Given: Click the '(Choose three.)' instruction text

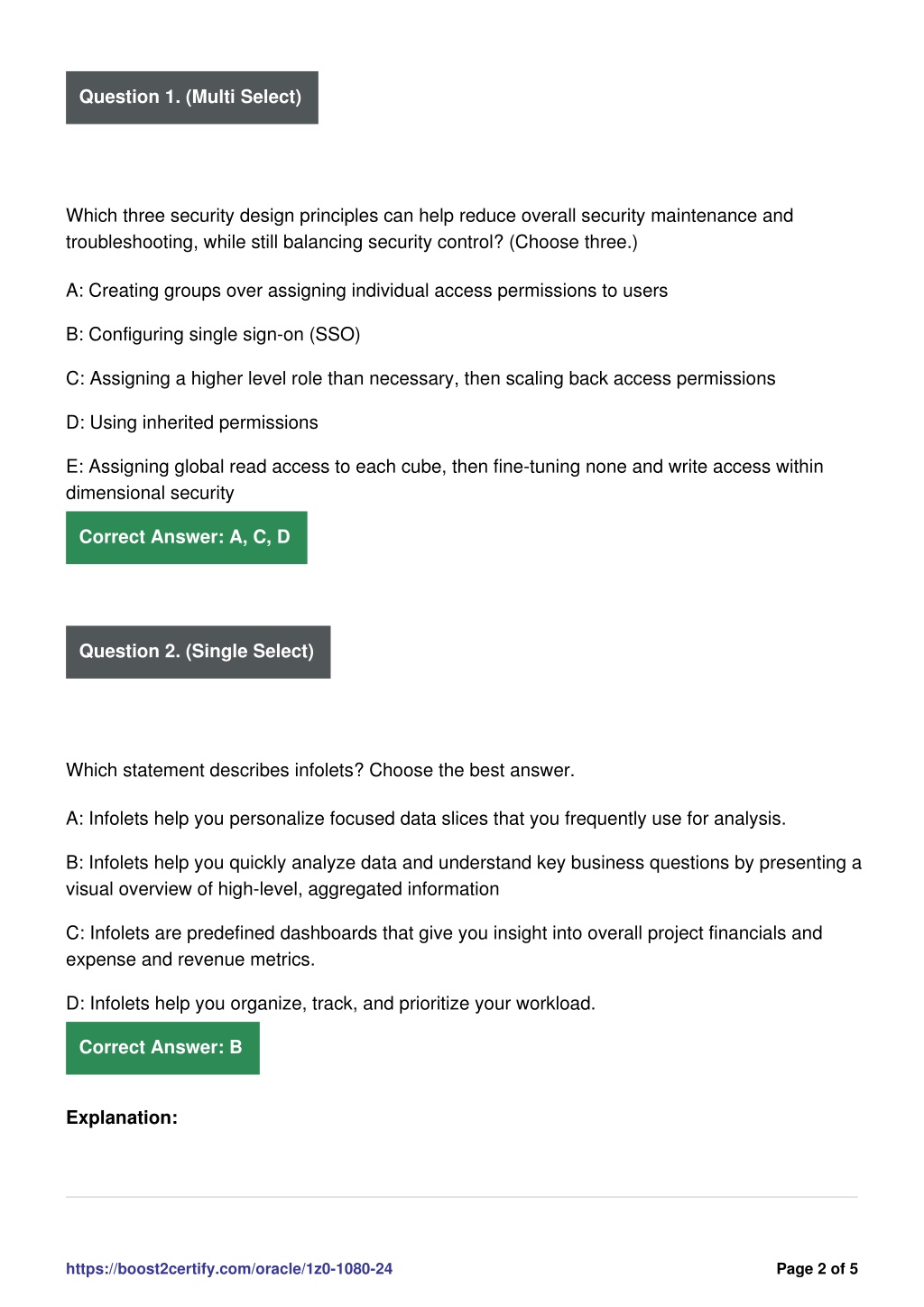Looking at the screenshot, I should pos(574,242).
